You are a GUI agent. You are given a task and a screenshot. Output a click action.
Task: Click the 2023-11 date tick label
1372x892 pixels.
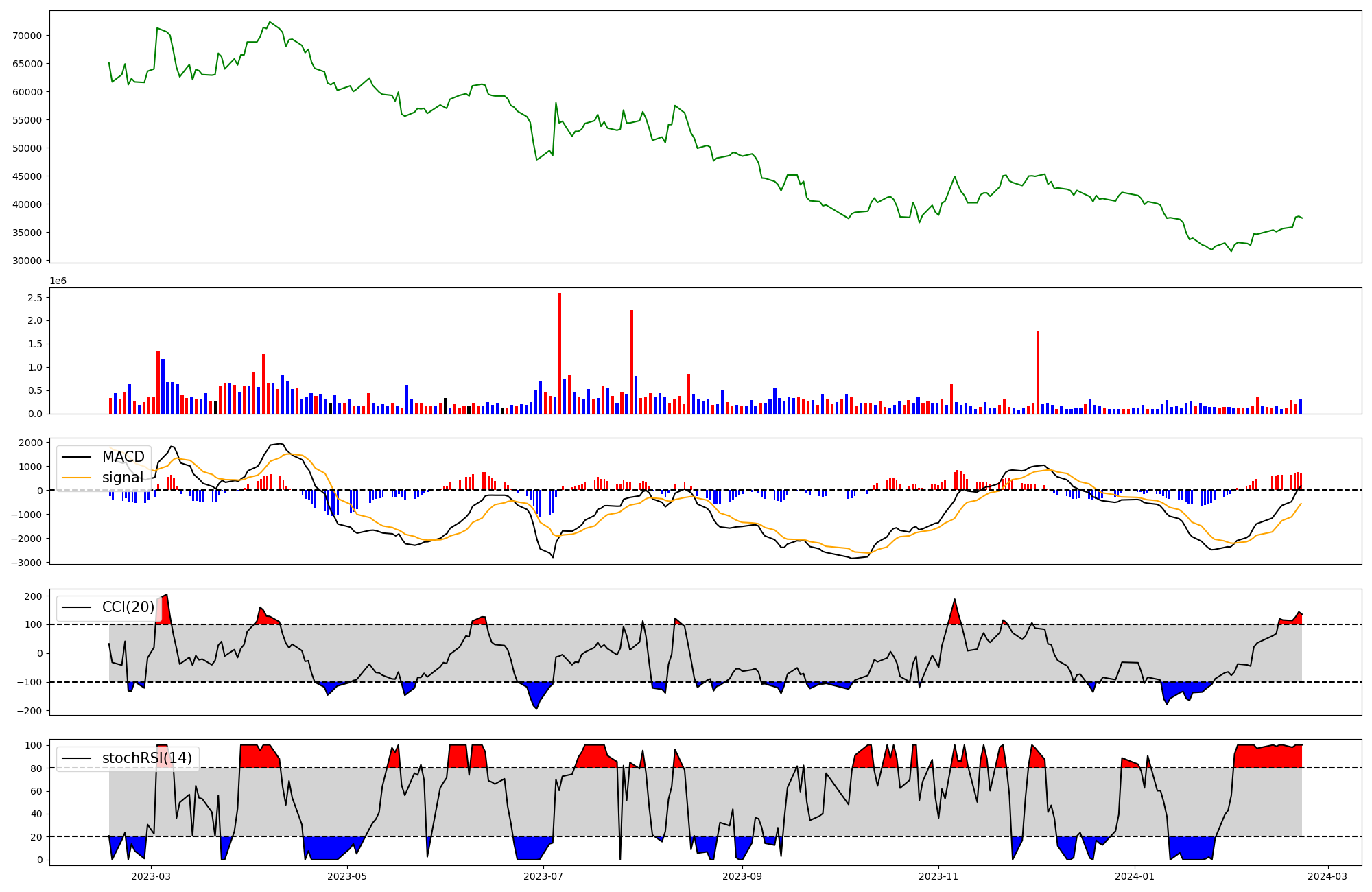pos(938,876)
